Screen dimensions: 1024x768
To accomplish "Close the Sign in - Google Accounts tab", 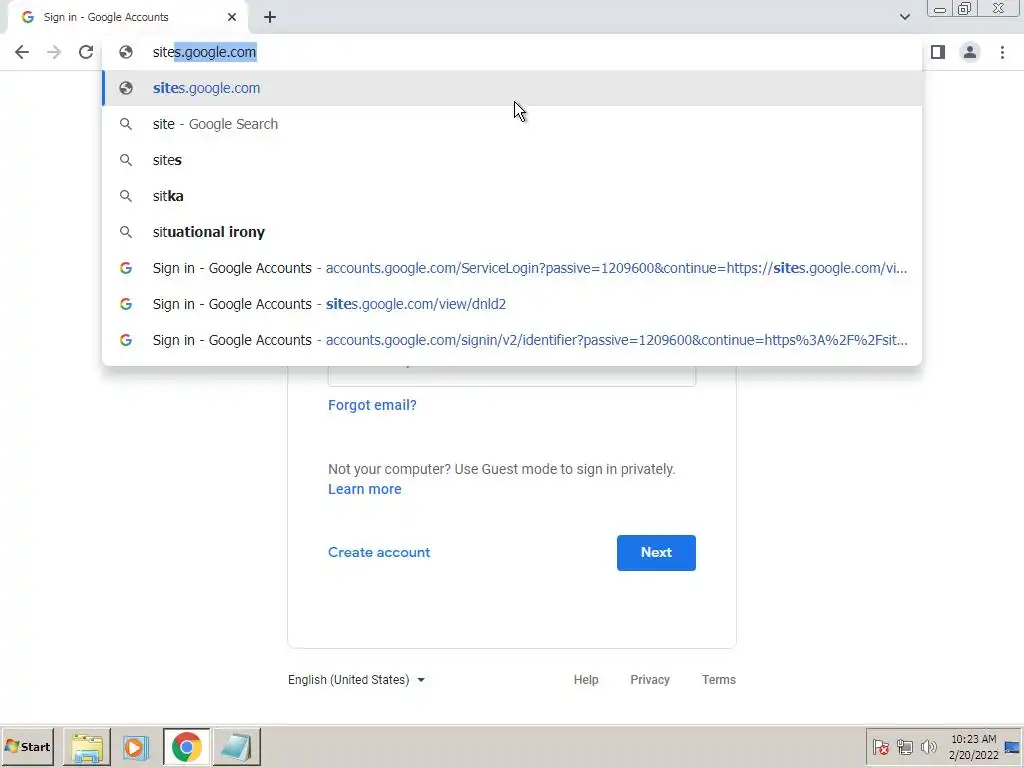I will [x=232, y=18].
